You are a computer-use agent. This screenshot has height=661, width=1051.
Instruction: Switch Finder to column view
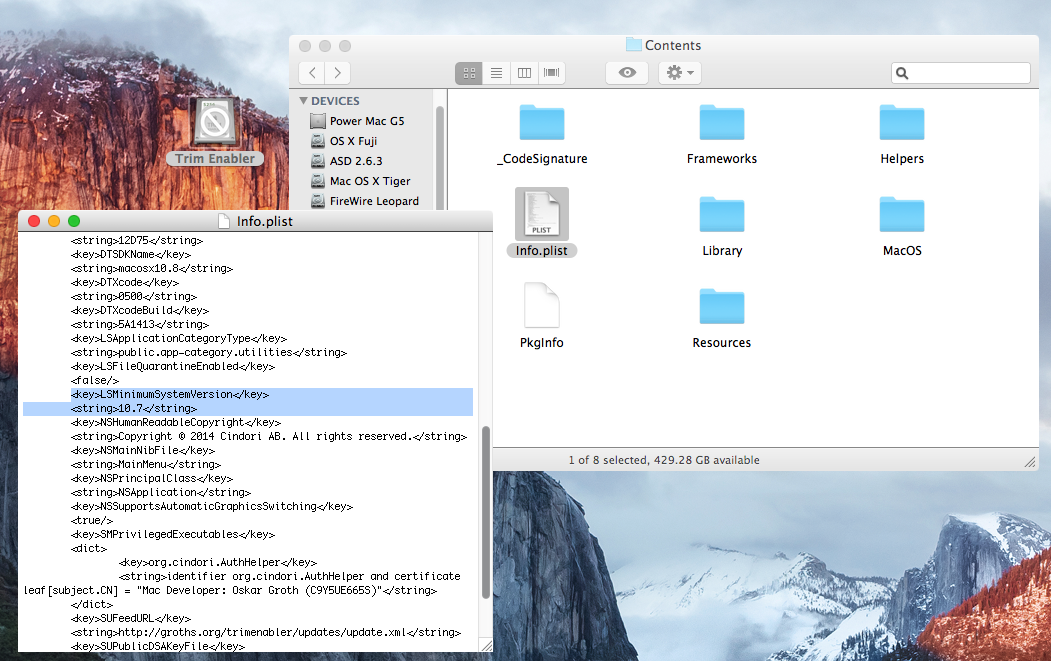tap(524, 72)
